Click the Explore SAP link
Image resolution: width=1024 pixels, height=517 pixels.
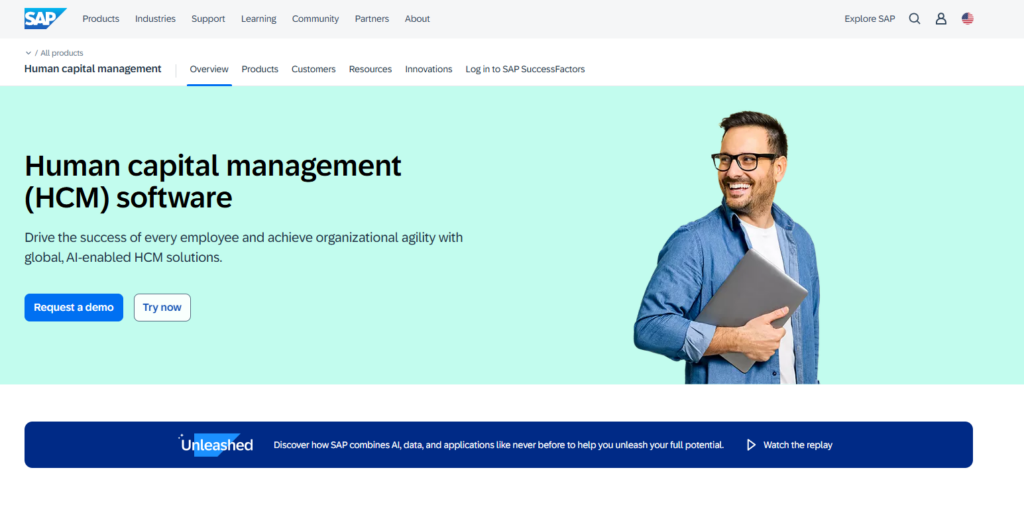tap(869, 19)
